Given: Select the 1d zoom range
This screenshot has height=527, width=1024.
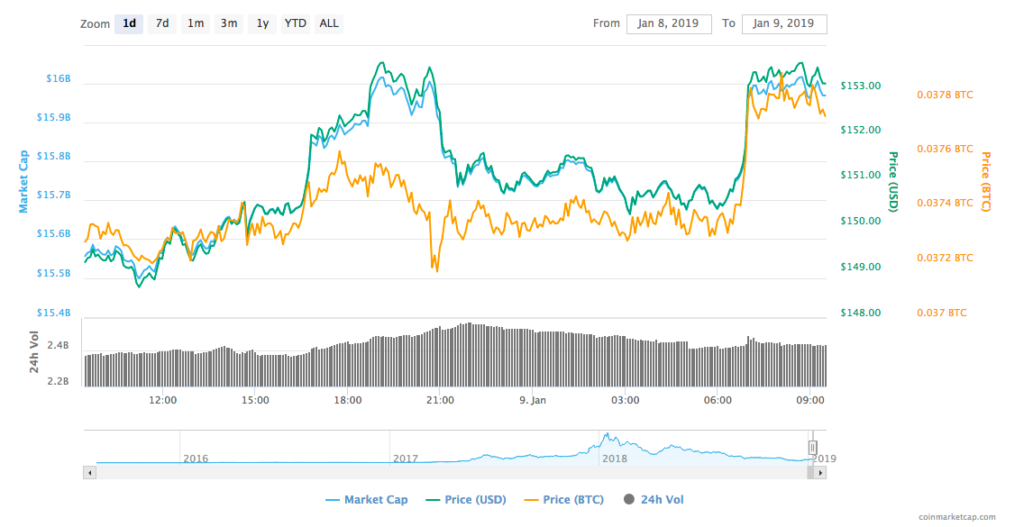Looking at the screenshot, I should click(128, 23).
